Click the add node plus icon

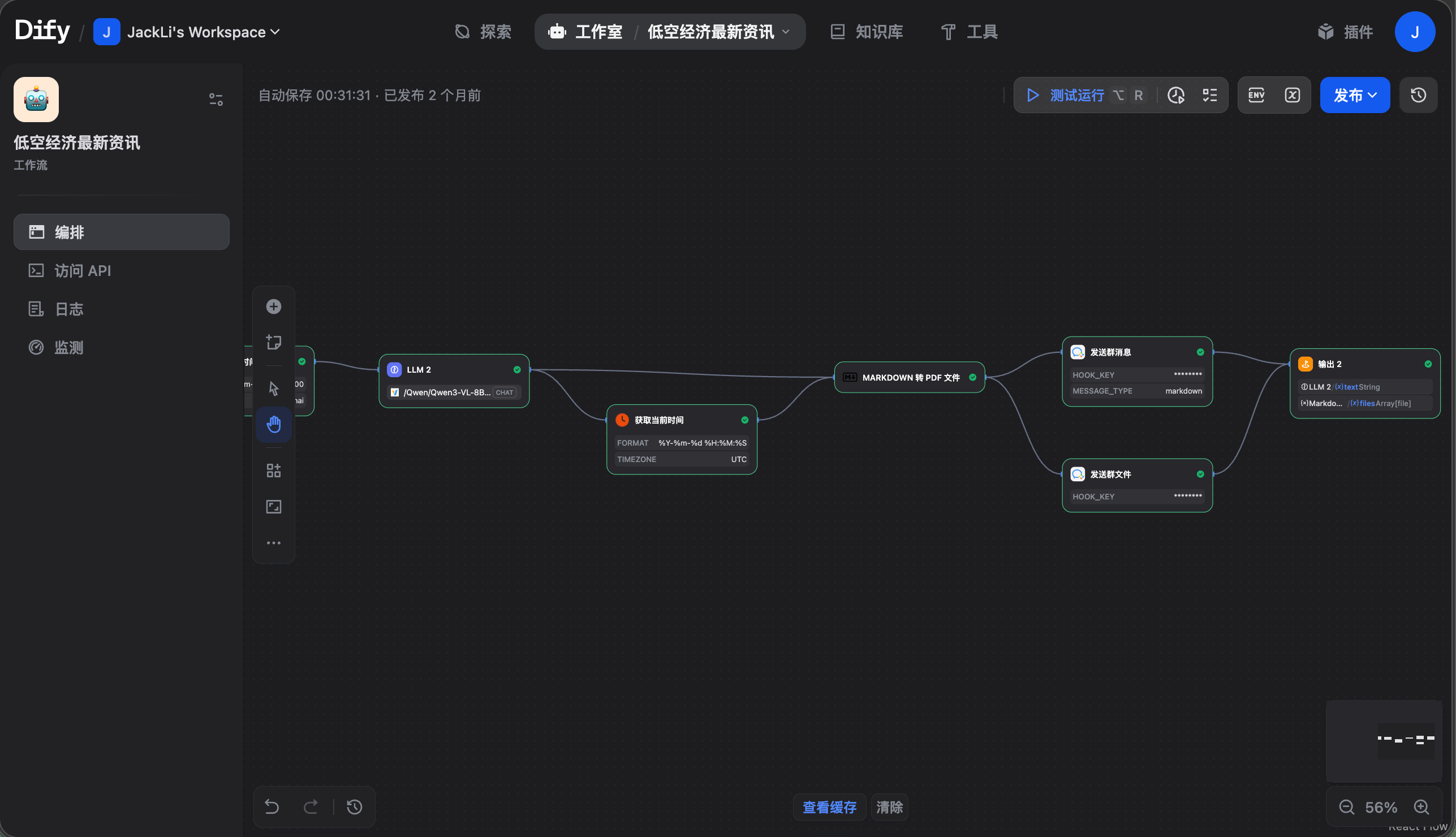pyautogui.click(x=274, y=307)
